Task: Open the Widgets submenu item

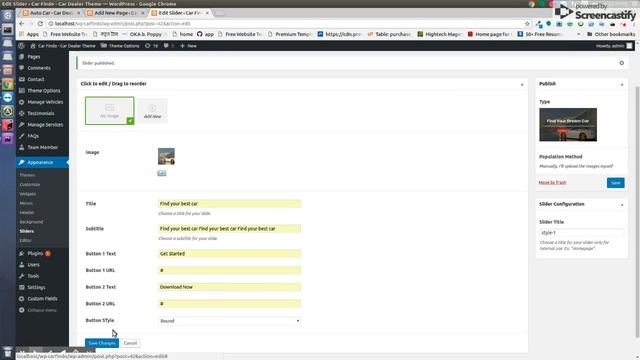Action: coord(28,194)
